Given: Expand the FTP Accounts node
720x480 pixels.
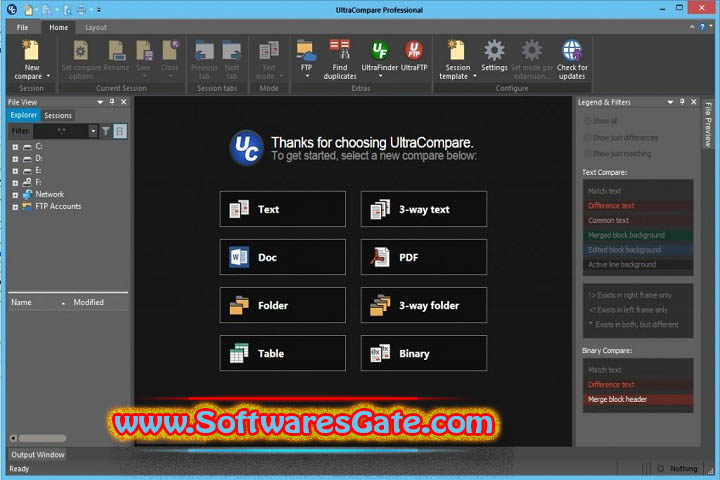Looking at the screenshot, I should point(15,207).
